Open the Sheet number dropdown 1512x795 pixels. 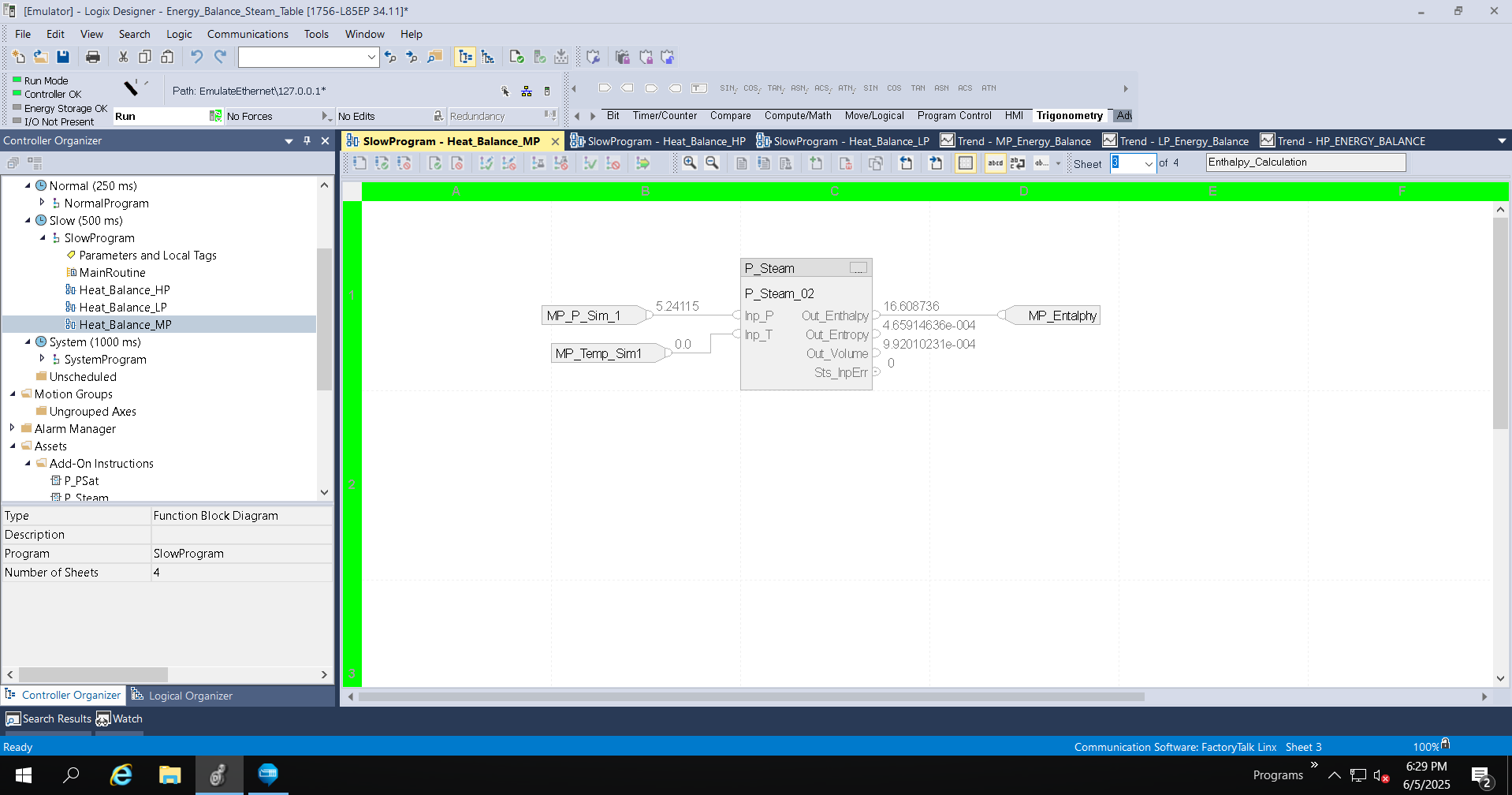pos(1148,163)
